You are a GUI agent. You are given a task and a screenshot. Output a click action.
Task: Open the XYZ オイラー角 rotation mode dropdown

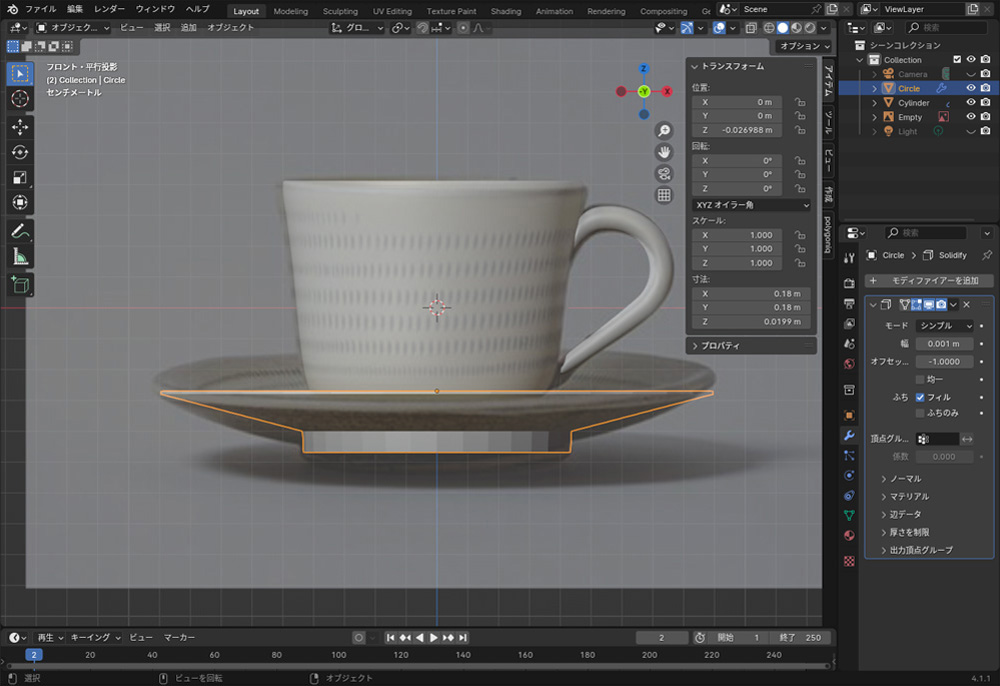[751, 205]
